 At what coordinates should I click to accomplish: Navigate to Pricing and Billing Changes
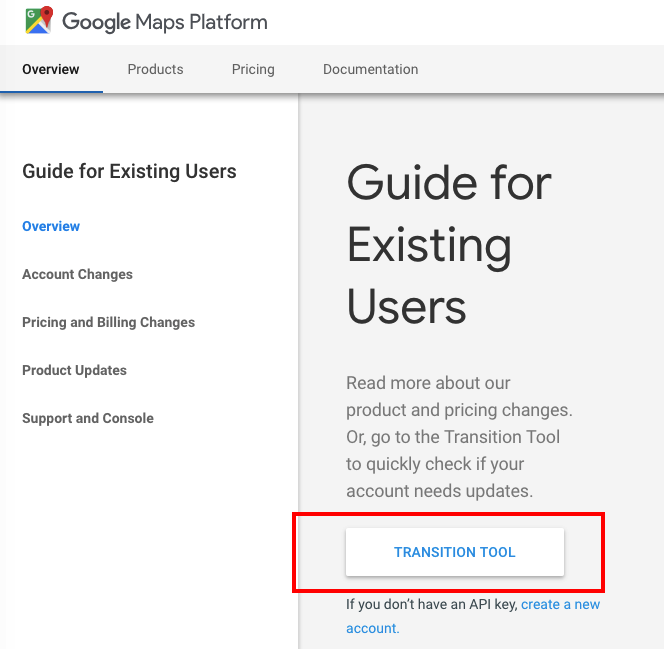point(108,322)
